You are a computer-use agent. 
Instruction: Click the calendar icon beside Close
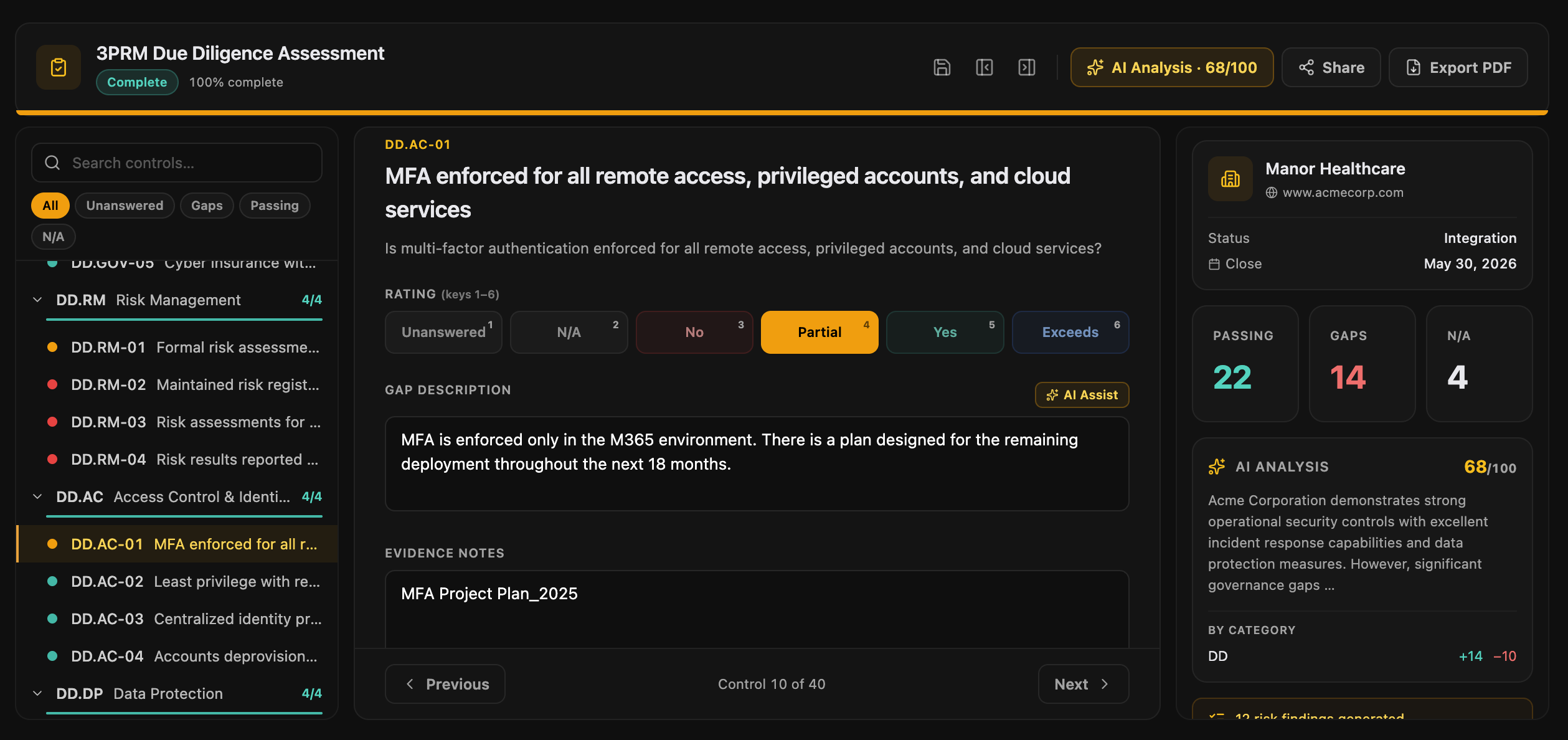coord(1214,264)
